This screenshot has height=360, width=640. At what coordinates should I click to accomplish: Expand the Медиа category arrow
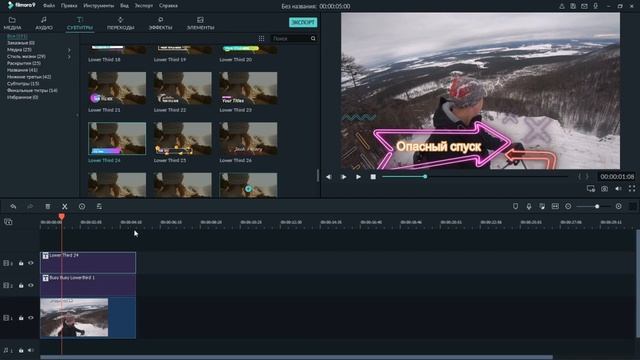(x=69, y=50)
